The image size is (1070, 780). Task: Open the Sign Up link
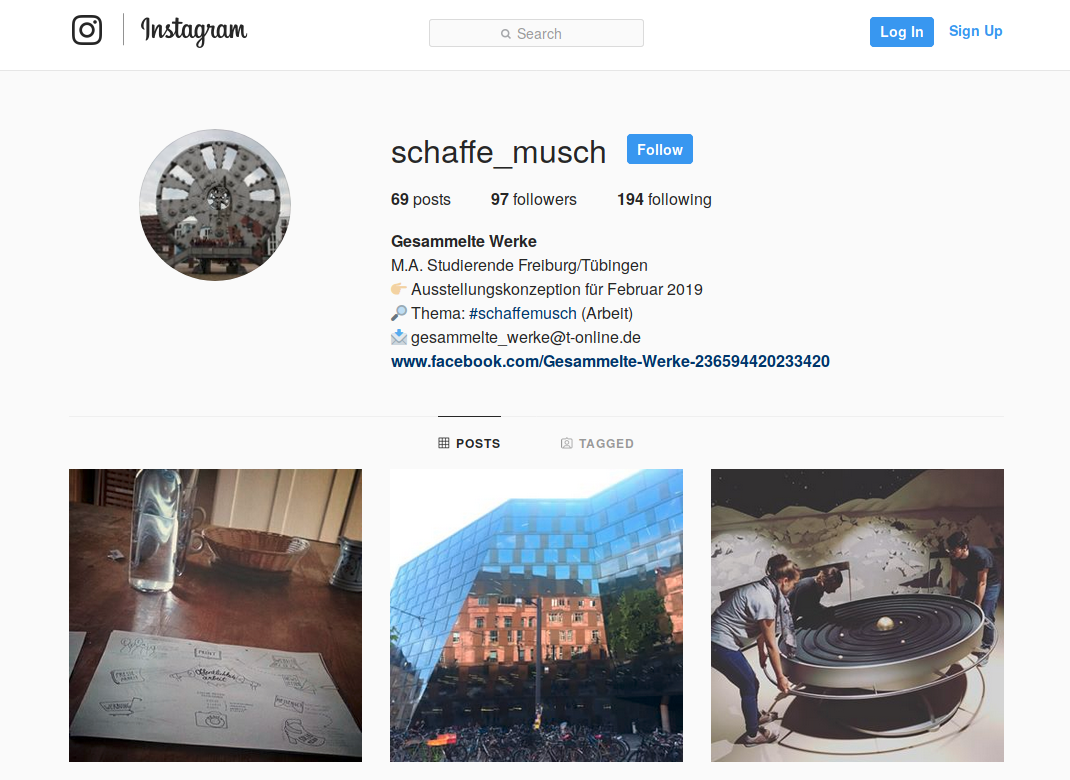pos(975,31)
